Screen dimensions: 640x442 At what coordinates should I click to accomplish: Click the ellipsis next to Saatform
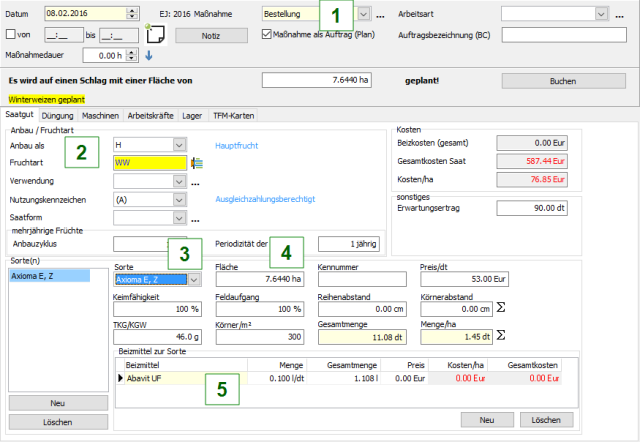click(x=194, y=218)
